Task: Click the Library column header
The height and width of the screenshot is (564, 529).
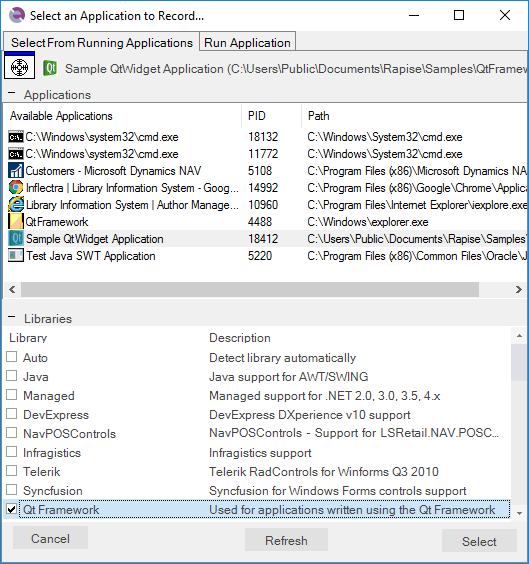Action: pos(28,338)
